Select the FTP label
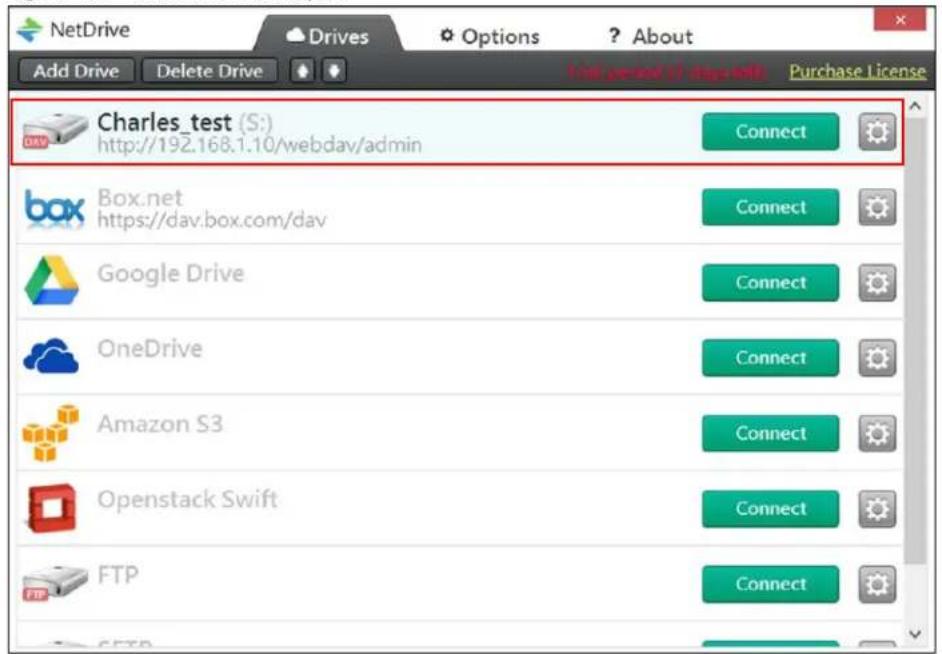The height and width of the screenshot is (654, 942). (118, 575)
